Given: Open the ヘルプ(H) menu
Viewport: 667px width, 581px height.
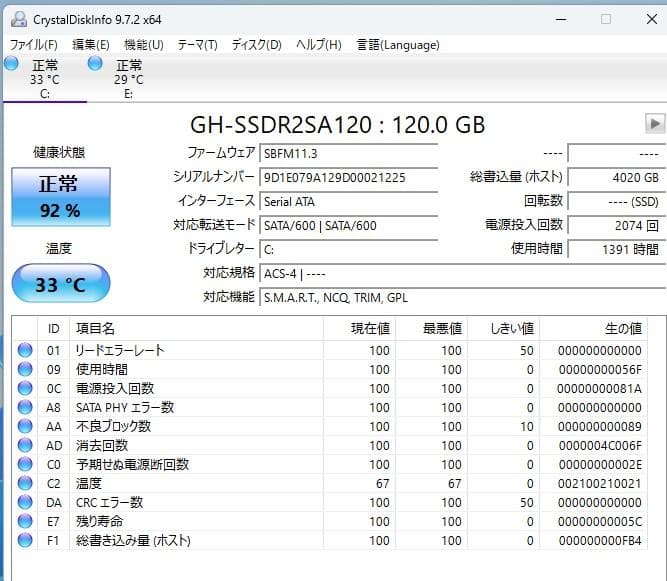Looking at the screenshot, I should pos(319,45).
